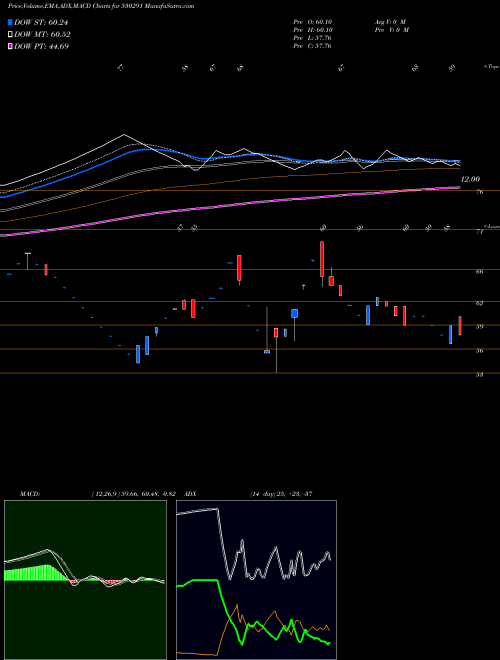Click the magenta DOW PT legend swatch

pos(10,46)
